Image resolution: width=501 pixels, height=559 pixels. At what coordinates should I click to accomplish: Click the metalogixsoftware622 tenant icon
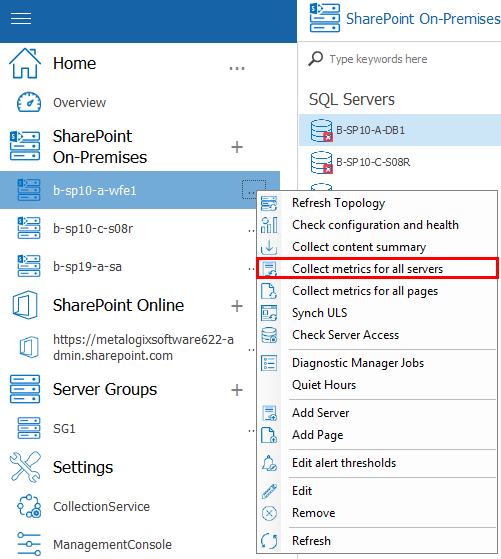click(29, 347)
